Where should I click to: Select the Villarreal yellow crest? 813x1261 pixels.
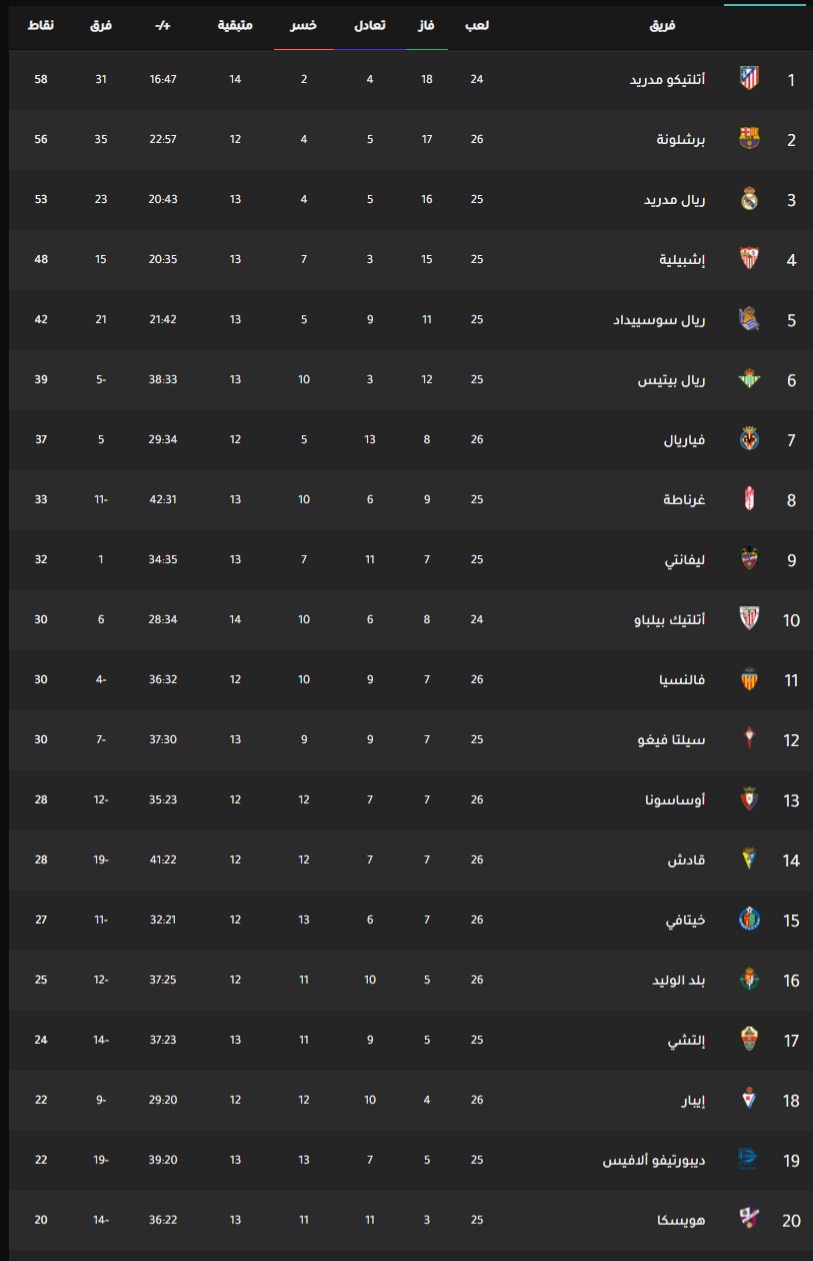[x=749, y=439]
